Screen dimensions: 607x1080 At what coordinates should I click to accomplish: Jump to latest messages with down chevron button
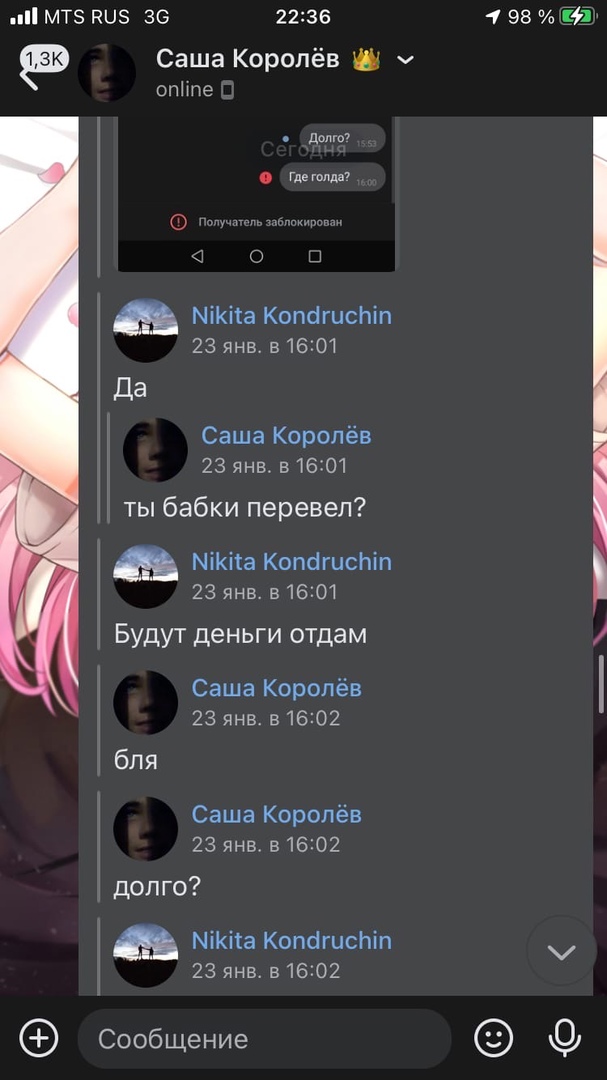tap(562, 952)
